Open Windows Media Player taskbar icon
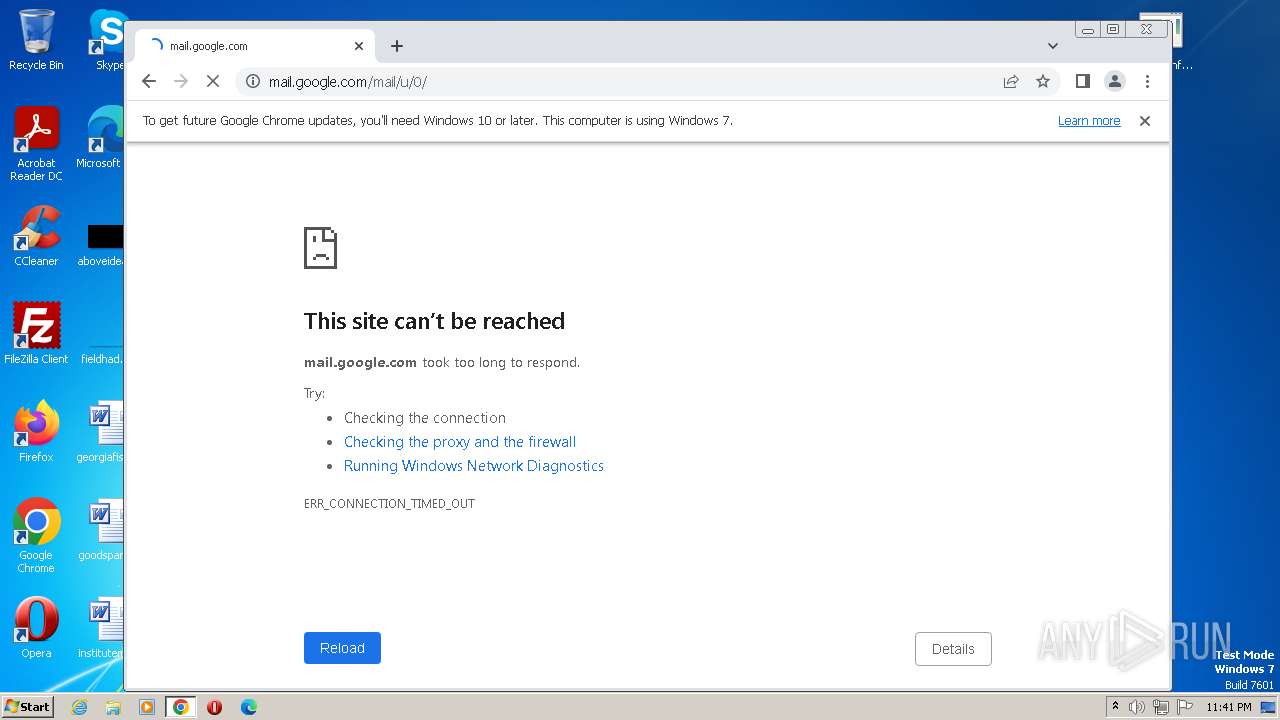The image size is (1280, 720). pos(147,707)
